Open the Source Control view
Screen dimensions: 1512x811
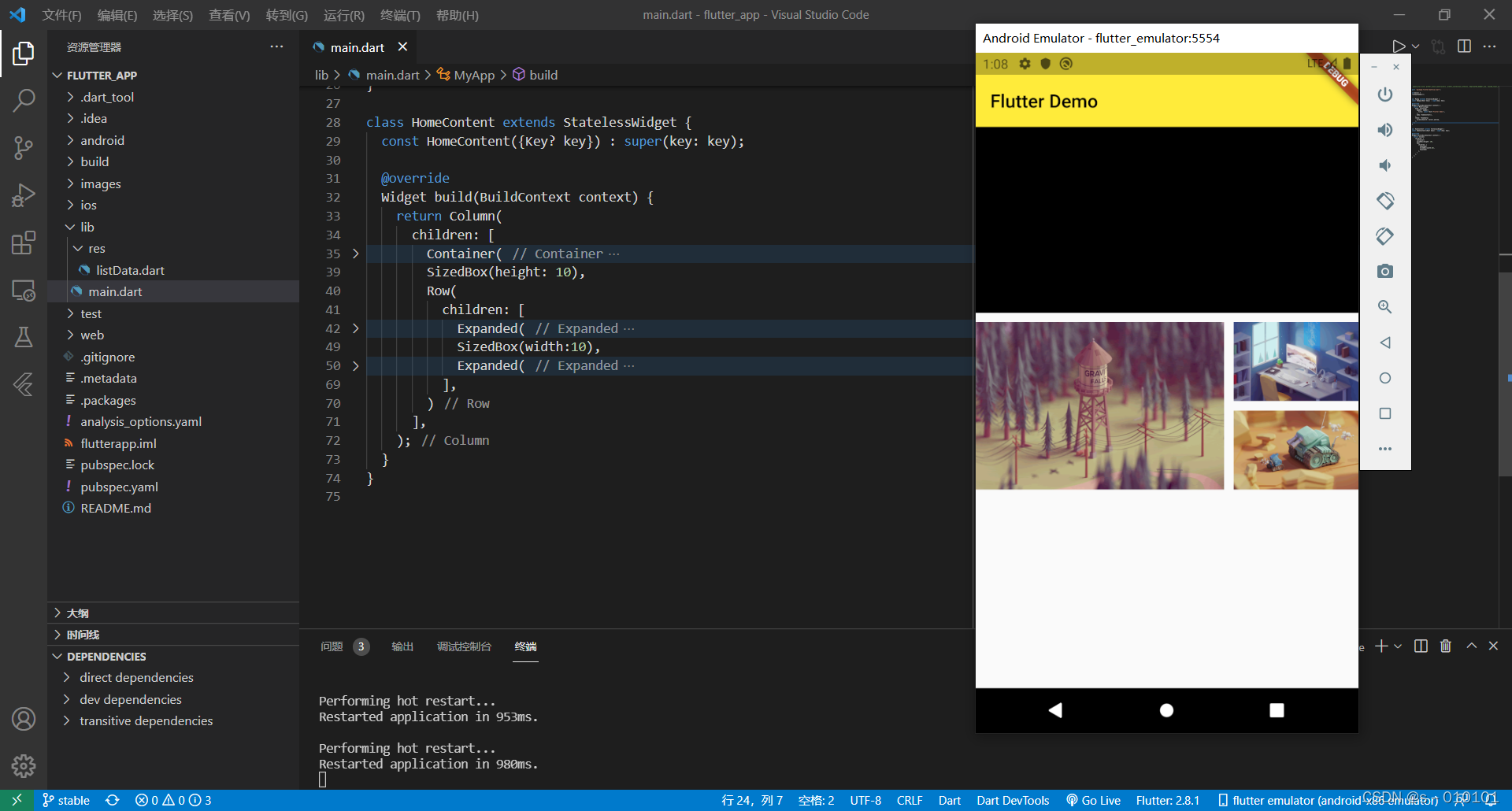(24, 147)
